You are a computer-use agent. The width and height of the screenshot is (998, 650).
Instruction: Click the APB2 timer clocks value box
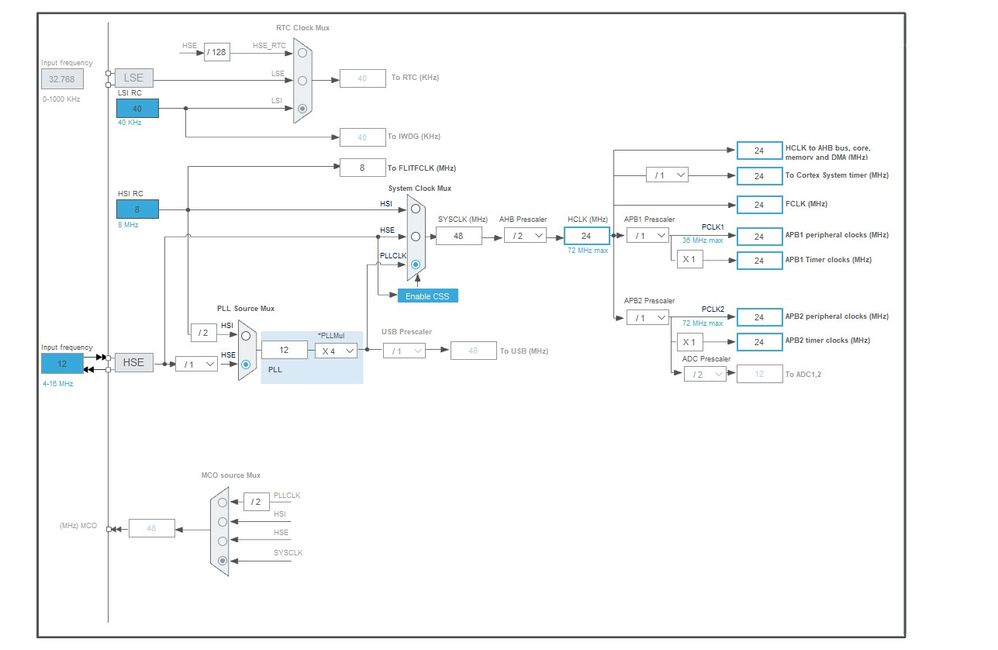click(x=759, y=342)
